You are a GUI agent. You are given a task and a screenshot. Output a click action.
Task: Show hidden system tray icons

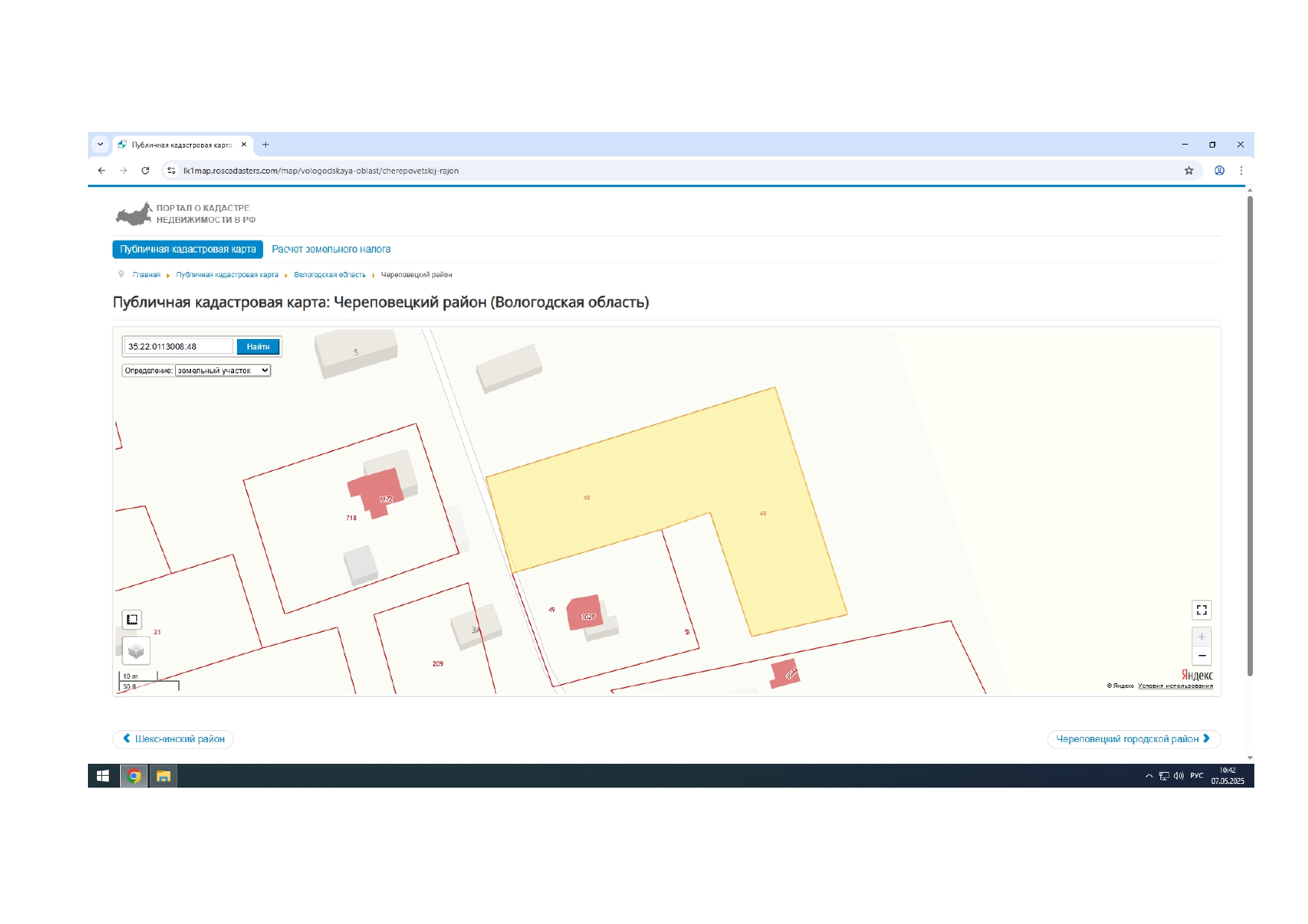click(x=1149, y=776)
